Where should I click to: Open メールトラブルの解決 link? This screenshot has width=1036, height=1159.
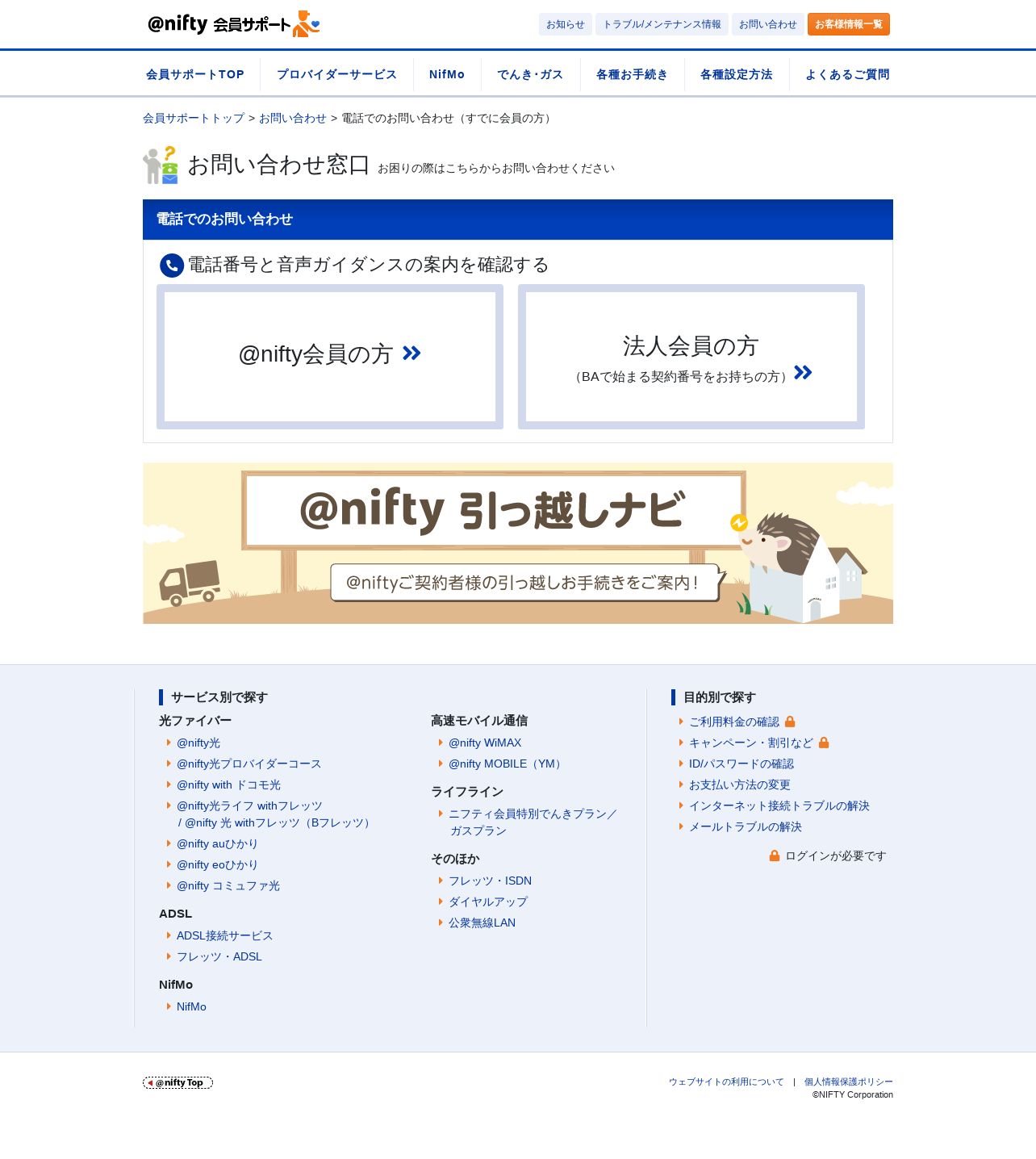[746, 826]
